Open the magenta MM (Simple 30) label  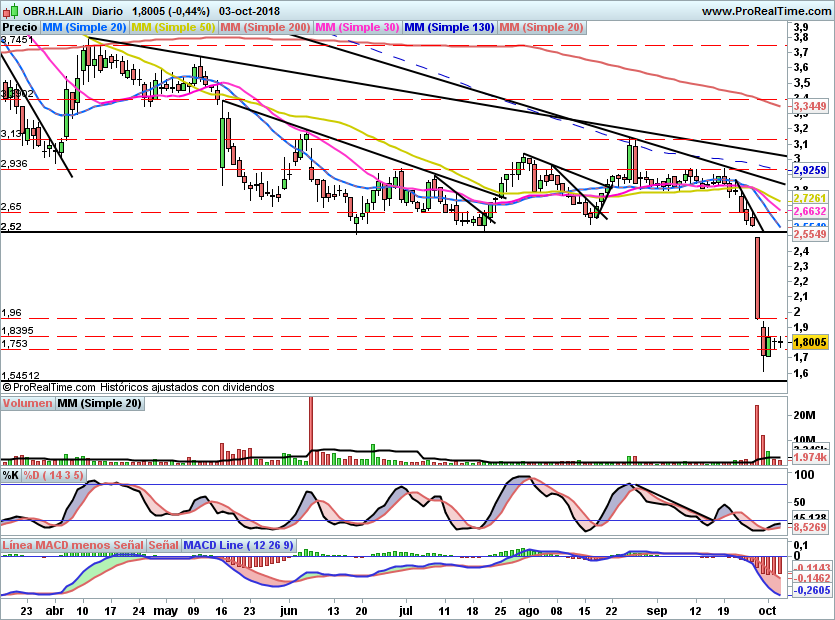357,27
